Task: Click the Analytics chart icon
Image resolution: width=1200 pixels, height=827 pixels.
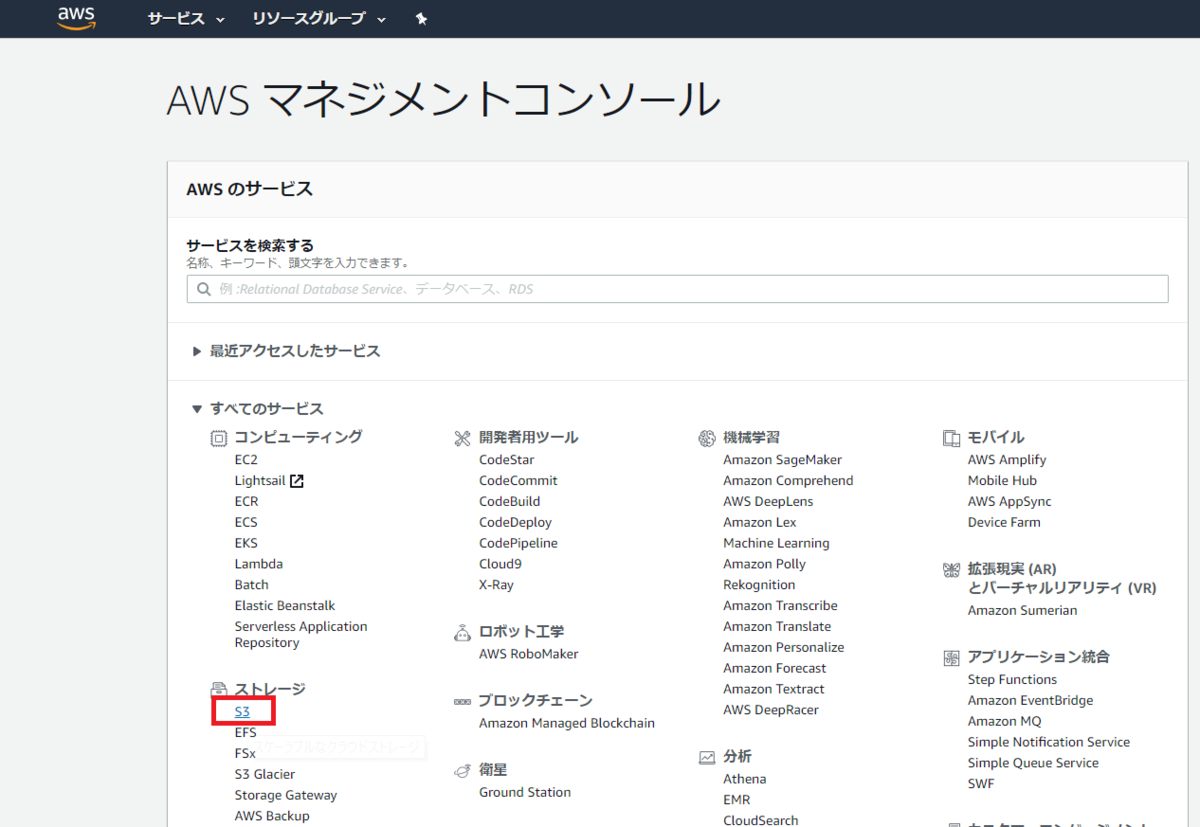Action: click(707, 757)
